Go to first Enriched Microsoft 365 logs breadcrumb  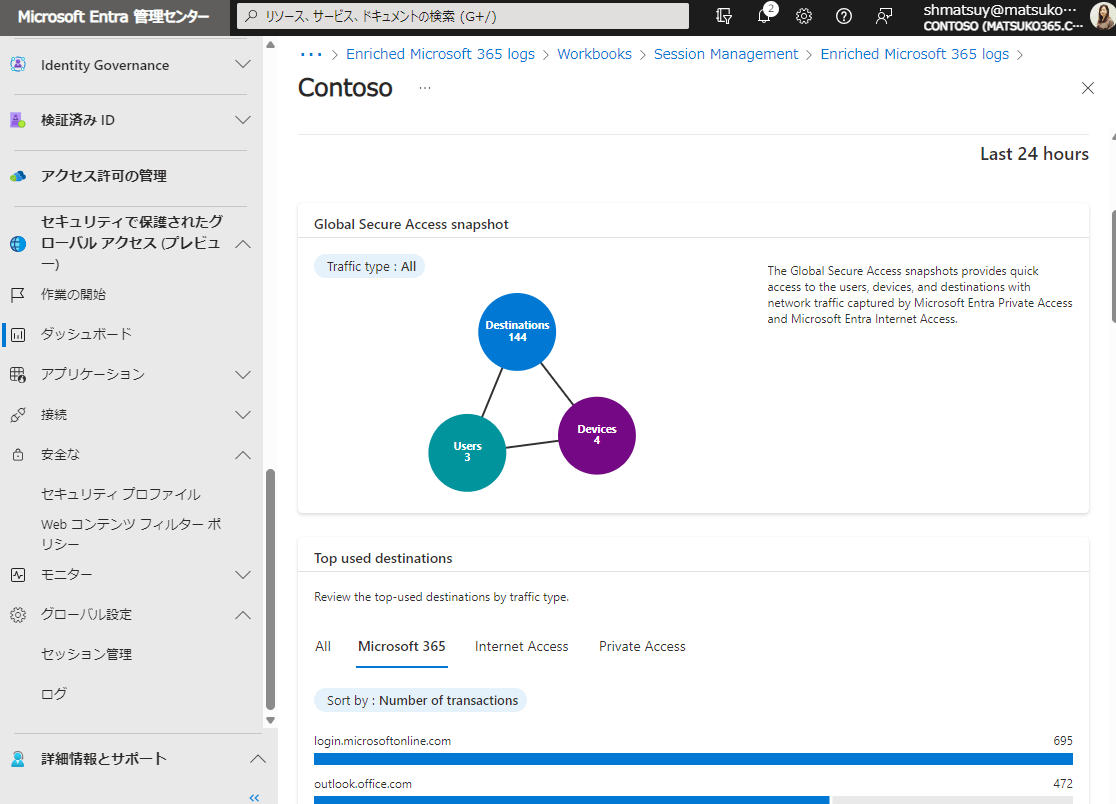point(440,54)
